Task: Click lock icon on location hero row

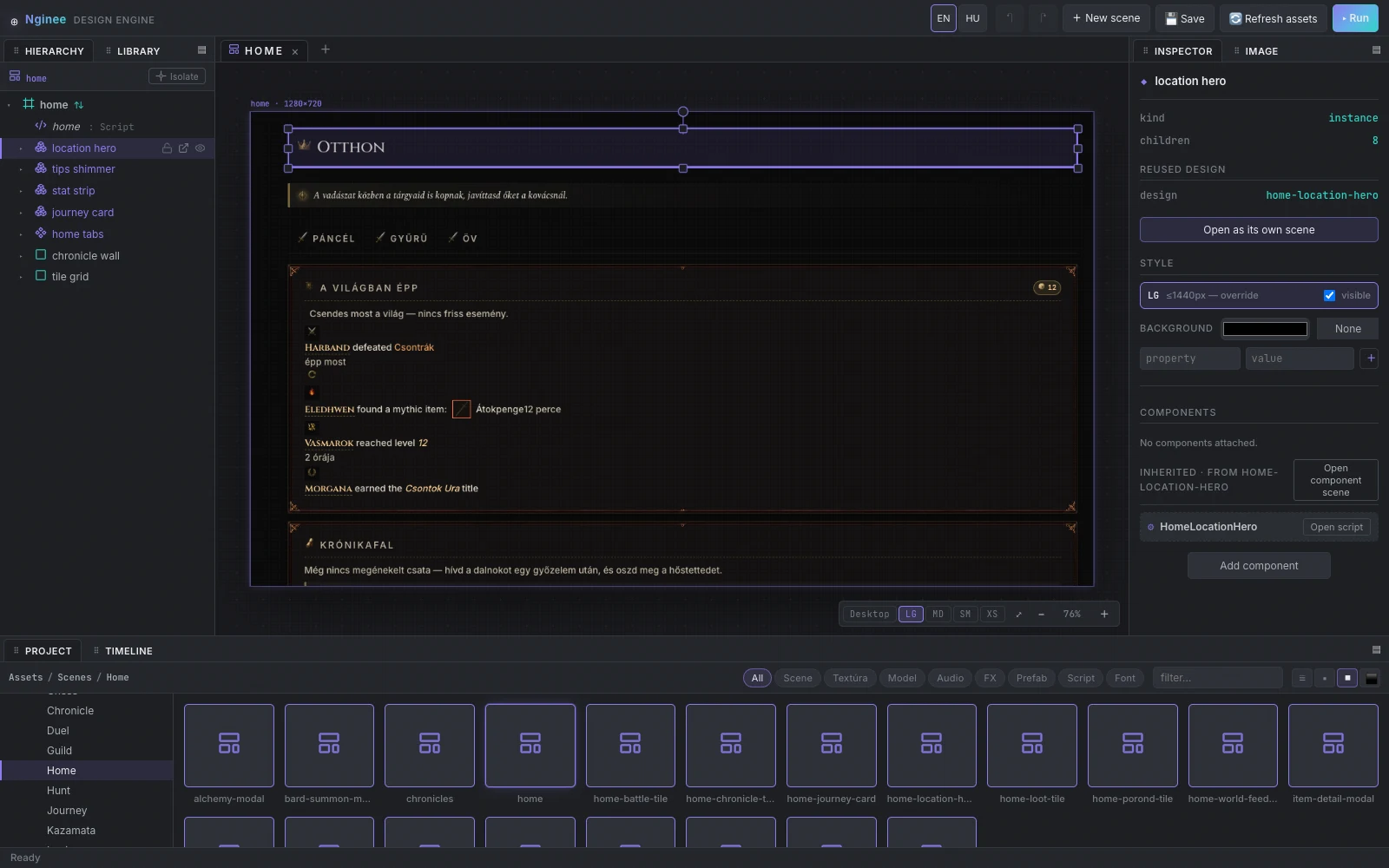Action: [x=167, y=148]
